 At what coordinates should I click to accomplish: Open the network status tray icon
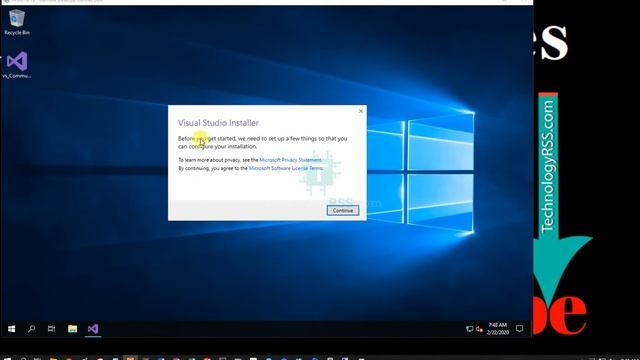pyautogui.click(x=469, y=329)
